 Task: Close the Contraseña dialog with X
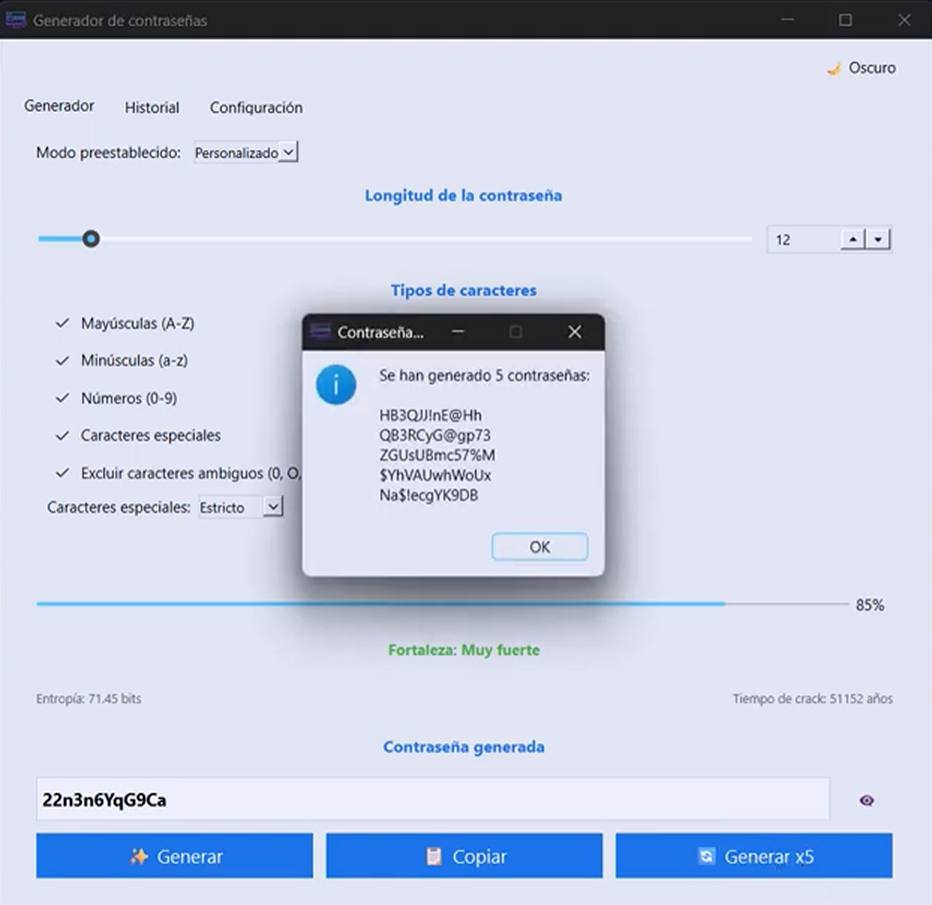pos(574,332)
